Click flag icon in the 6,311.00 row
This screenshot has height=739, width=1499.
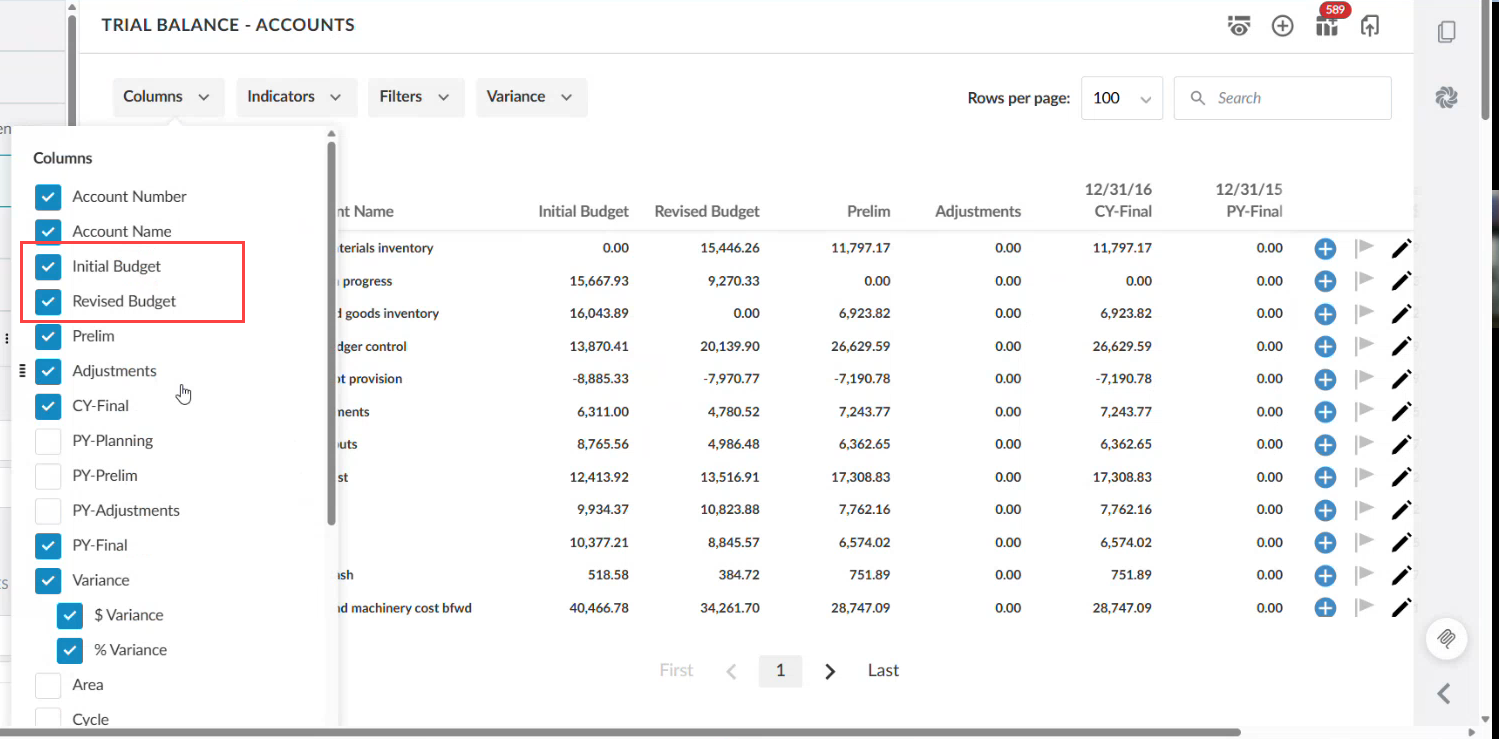click(1363, 411)
